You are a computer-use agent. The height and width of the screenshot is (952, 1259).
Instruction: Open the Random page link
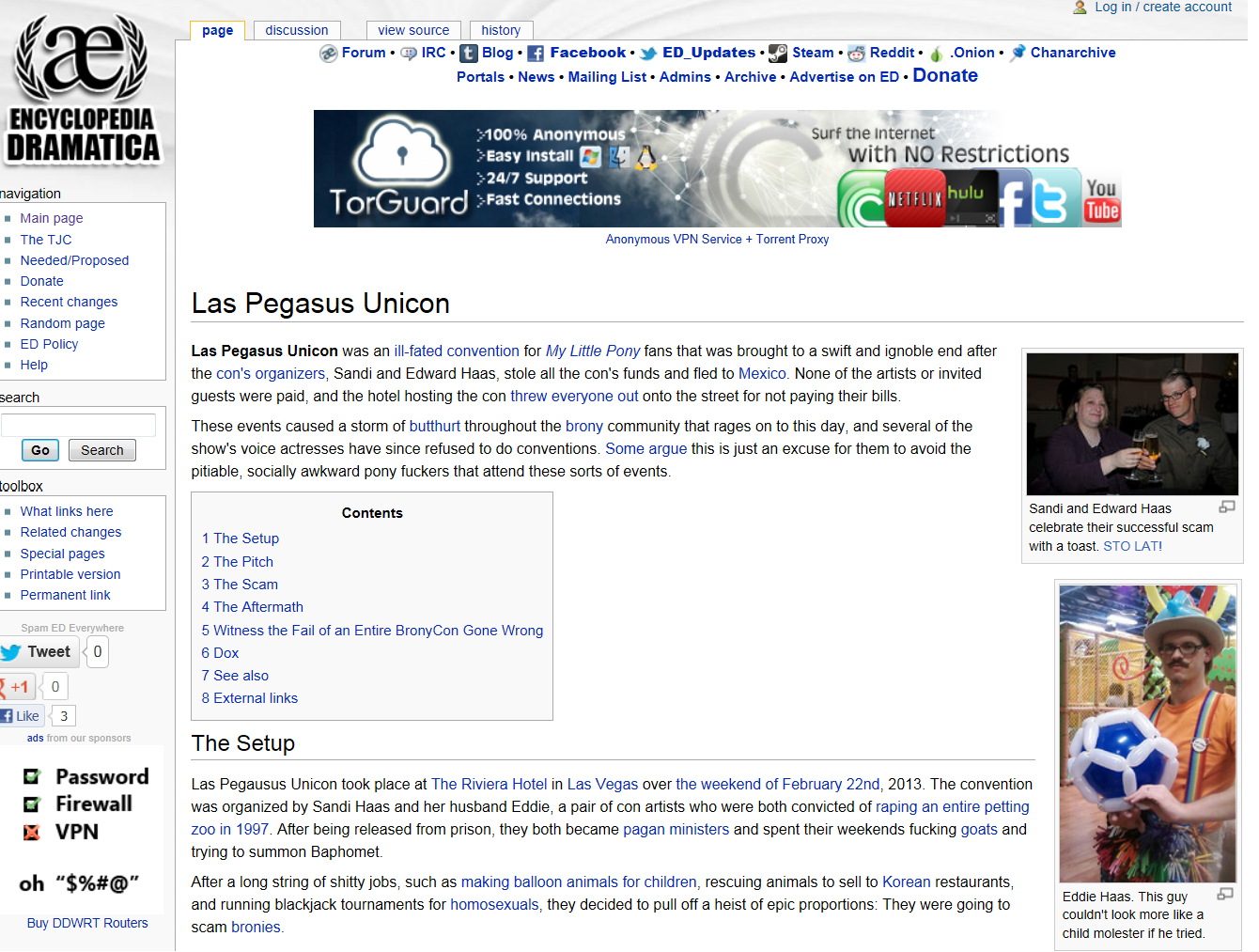pyautogui.click(x=63, y=323)
